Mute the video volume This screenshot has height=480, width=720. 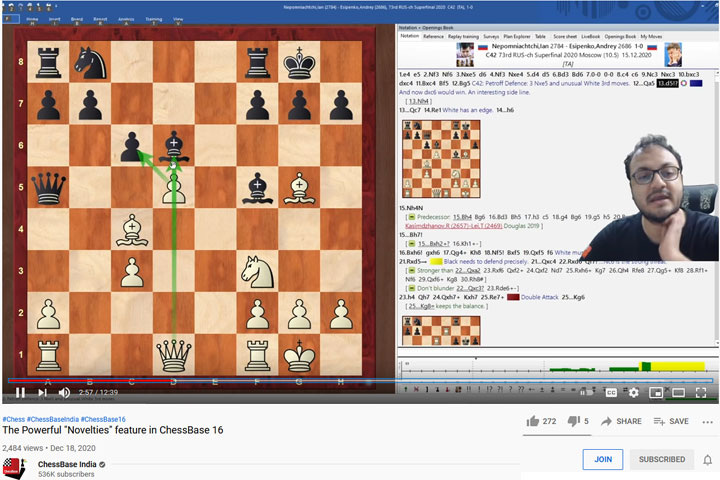tap(64, 393)
